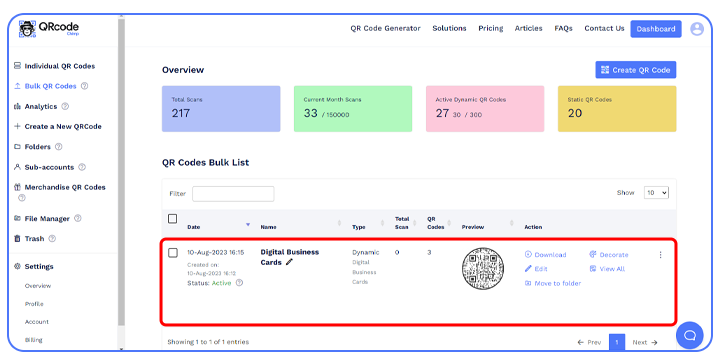Click the help icon next to Bulk QR Codes
This screenshot has height=364, width=720.
click(84, 86)
